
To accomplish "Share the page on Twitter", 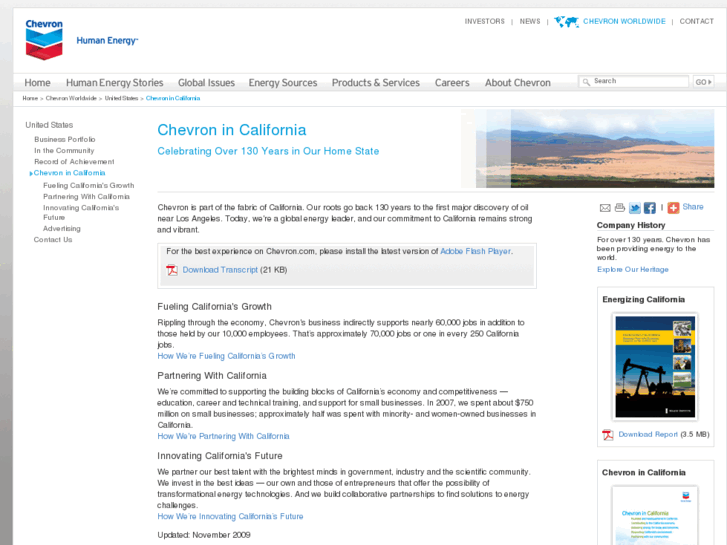I will point(635,208).
